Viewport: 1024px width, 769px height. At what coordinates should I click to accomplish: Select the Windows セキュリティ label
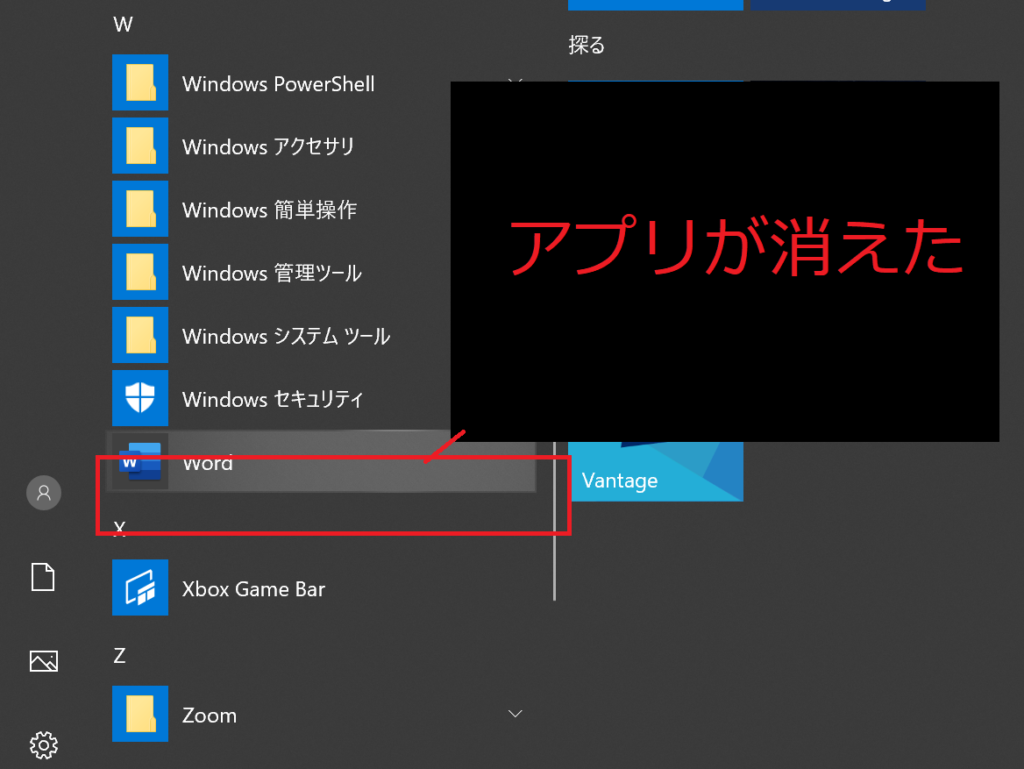coord(272,399)
